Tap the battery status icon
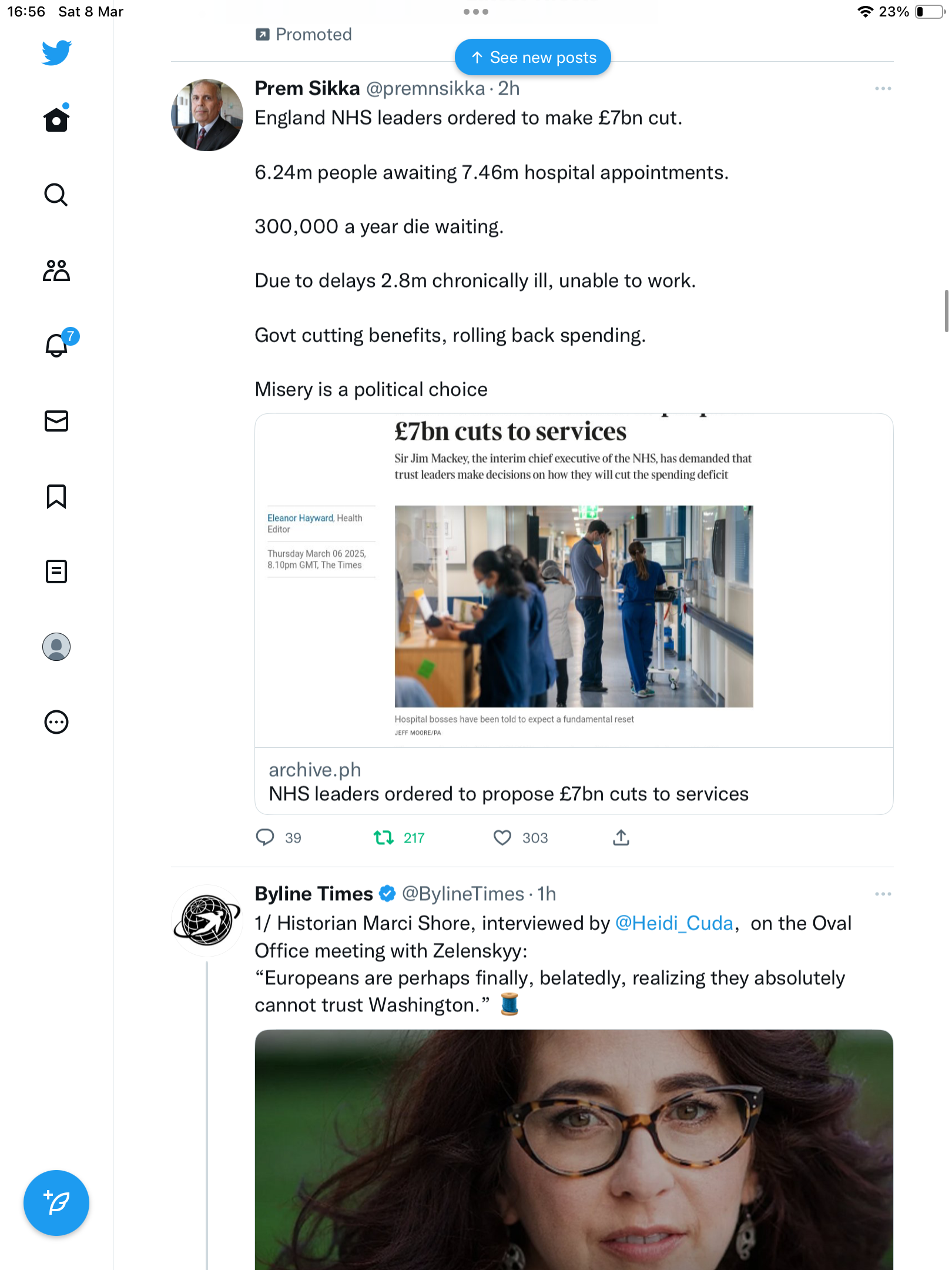The width and height of the screenshot is (952, 1270). pyautogui.click(x=929, y=12)
